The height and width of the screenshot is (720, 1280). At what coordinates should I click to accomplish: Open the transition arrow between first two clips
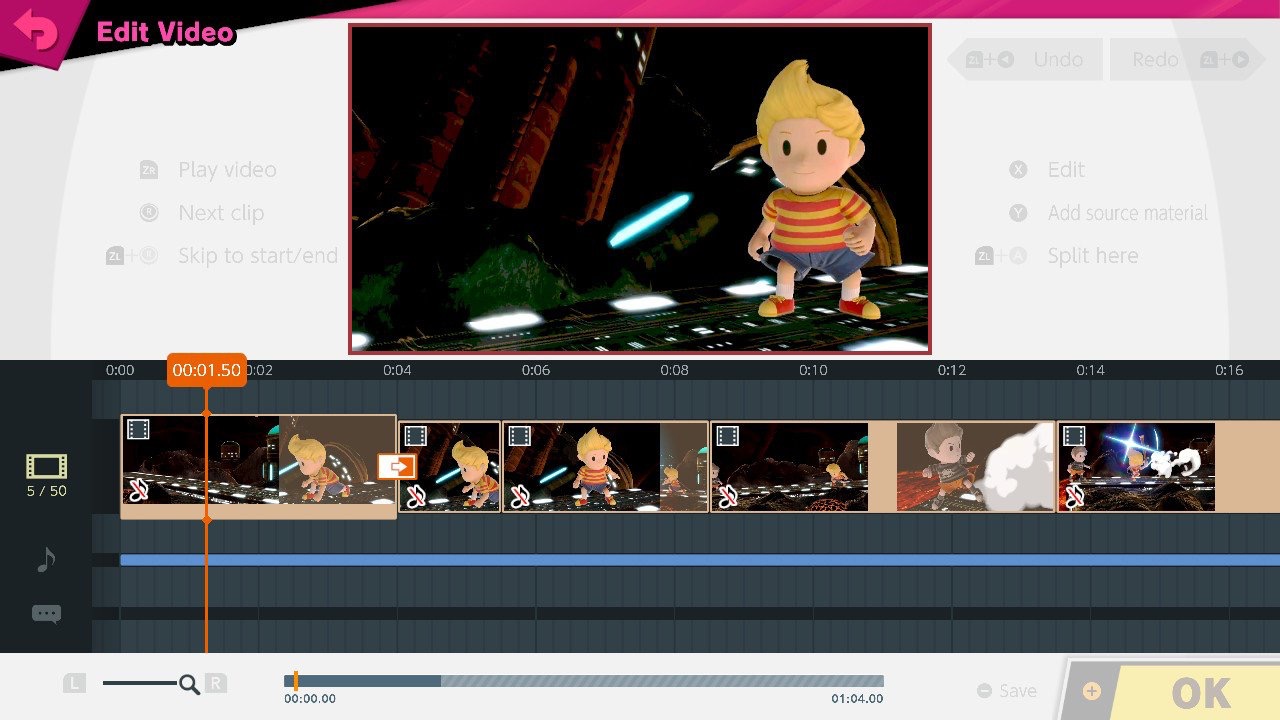tap(397, 466)
